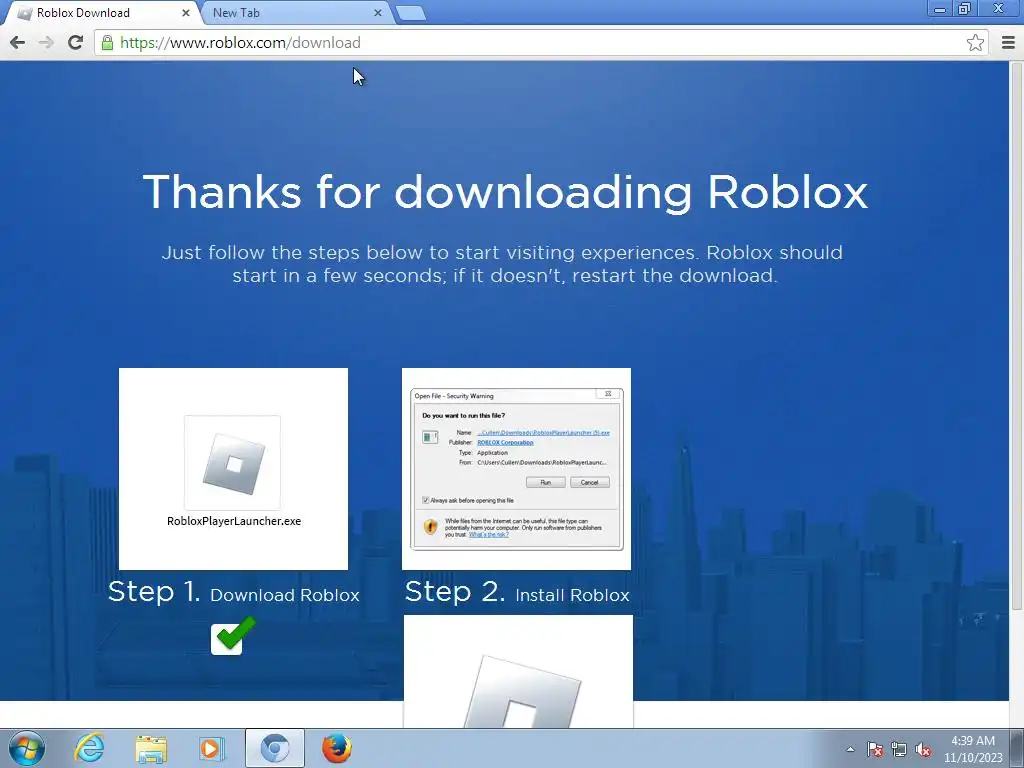The height and width of the screenshot is (768, 1024).
Task: Click the green checkmark under Step 1
Action: point(232,635)
